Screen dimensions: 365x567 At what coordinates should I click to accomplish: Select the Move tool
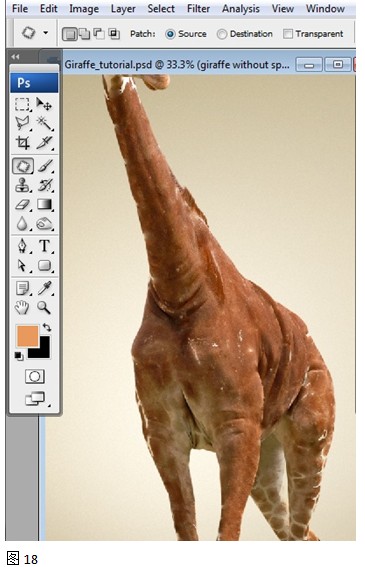[x=44, y=104]
